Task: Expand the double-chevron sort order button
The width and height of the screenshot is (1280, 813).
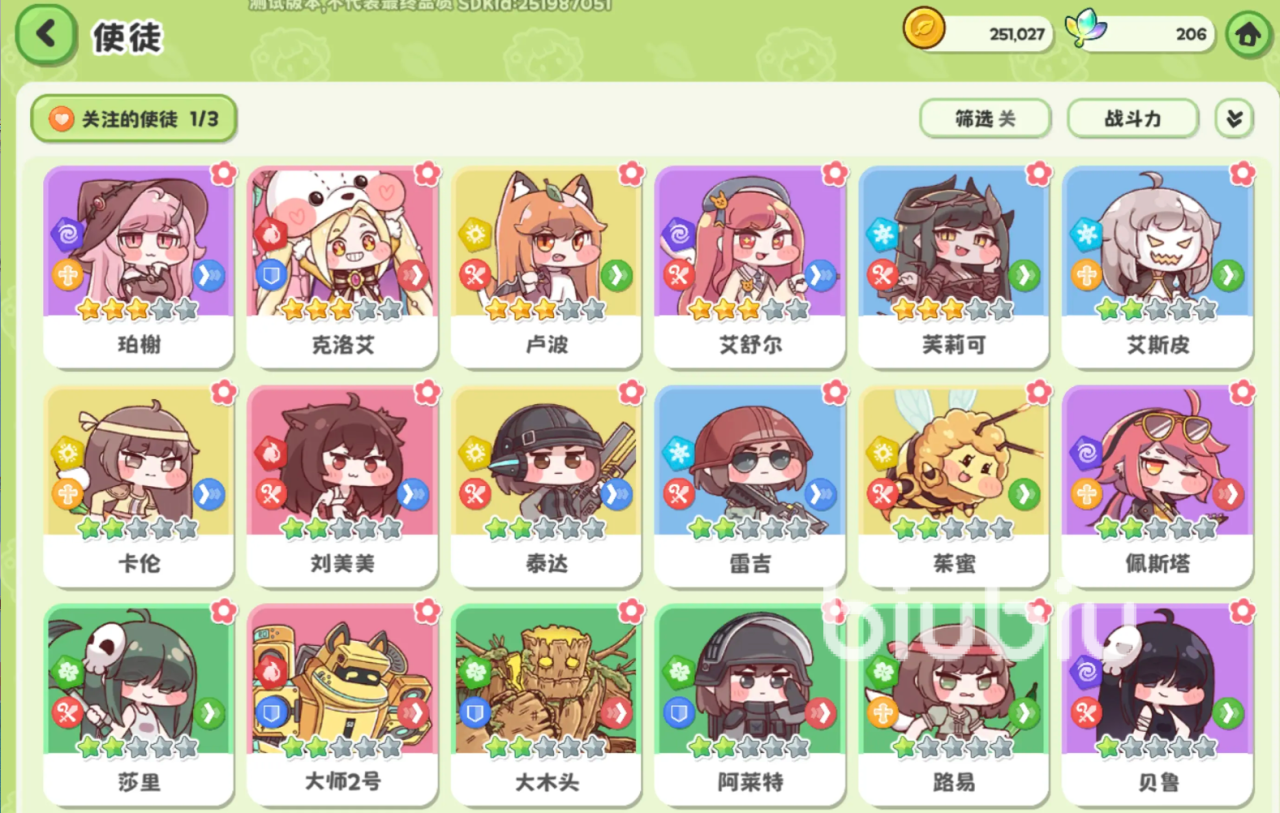Action: click(1235, 119)
